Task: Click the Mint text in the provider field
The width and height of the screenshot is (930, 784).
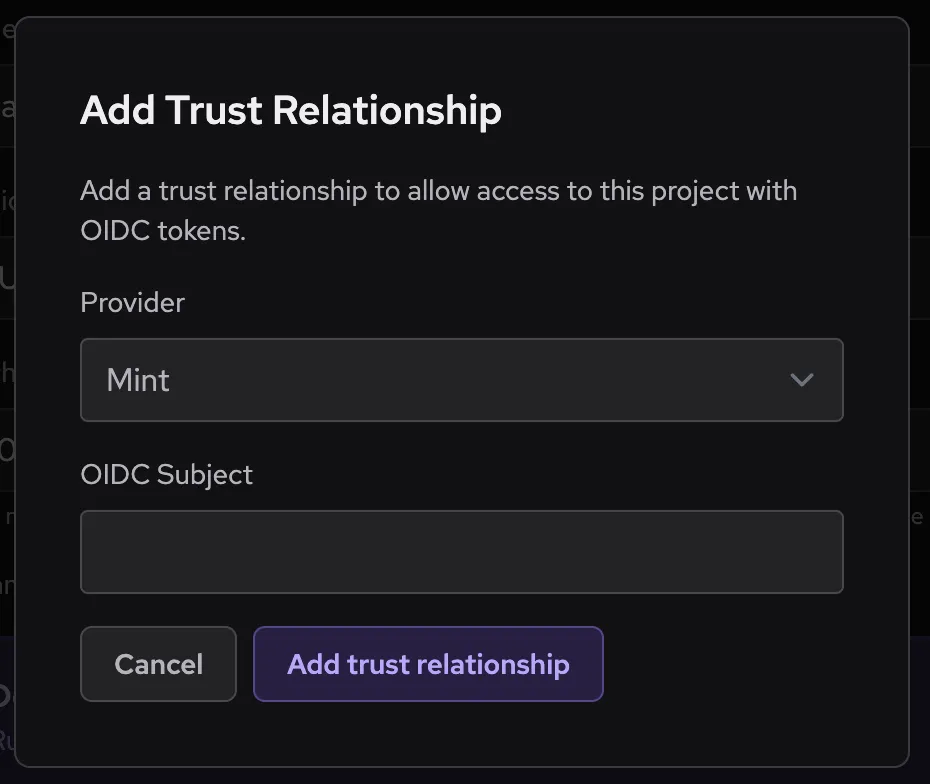Action: click(139, 380)
